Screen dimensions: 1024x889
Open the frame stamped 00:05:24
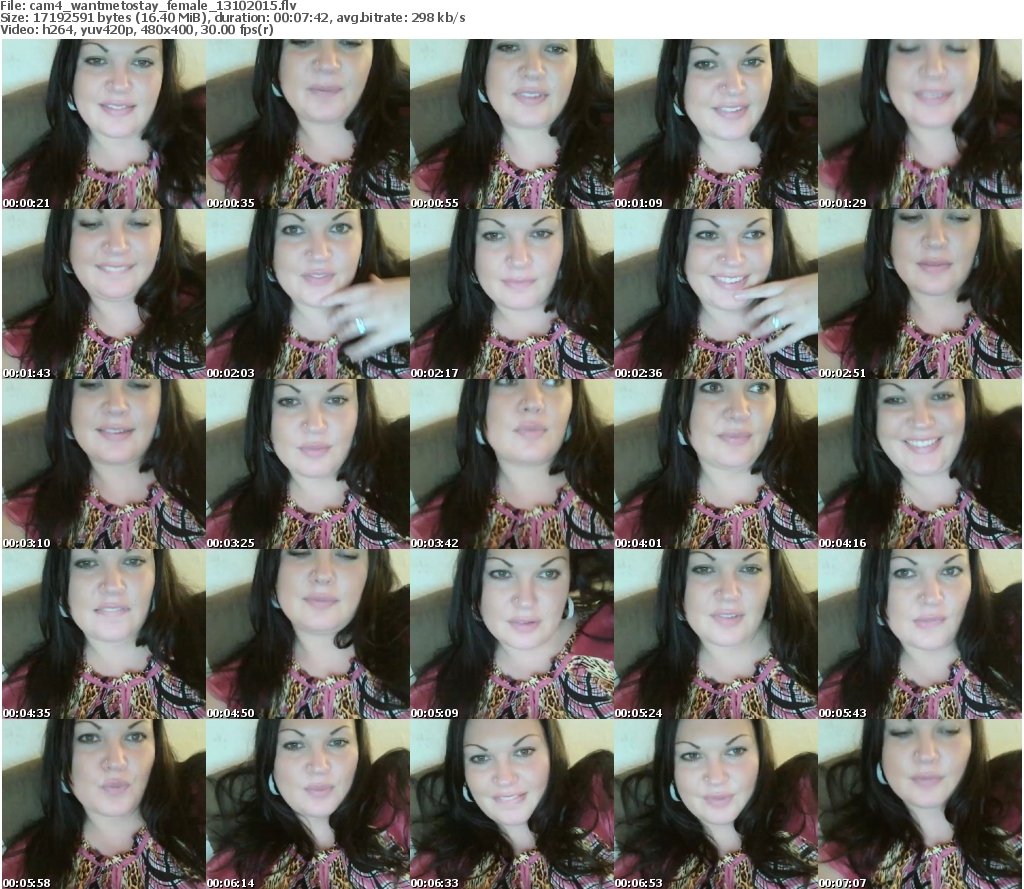(x=716, y=634)
